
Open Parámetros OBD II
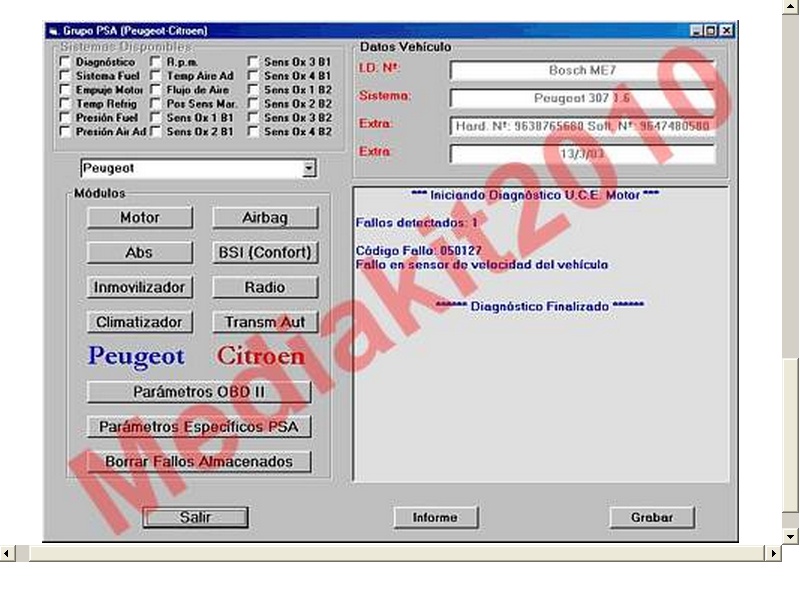(x=199, y=392)
